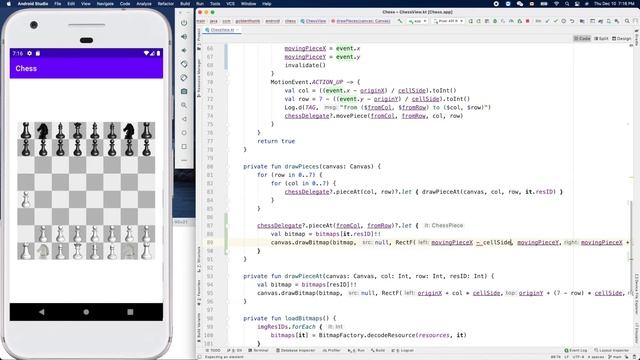Click emulator volume down button
Screen dimensions: 640x360
[x=184, y=50]
